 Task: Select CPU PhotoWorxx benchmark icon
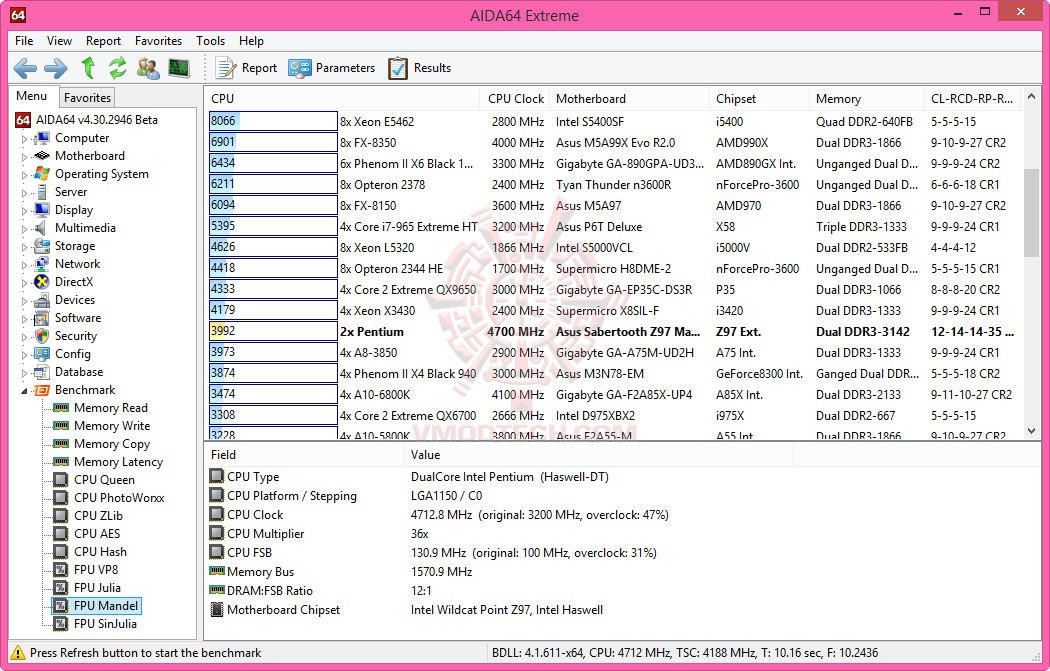(61, 498)
